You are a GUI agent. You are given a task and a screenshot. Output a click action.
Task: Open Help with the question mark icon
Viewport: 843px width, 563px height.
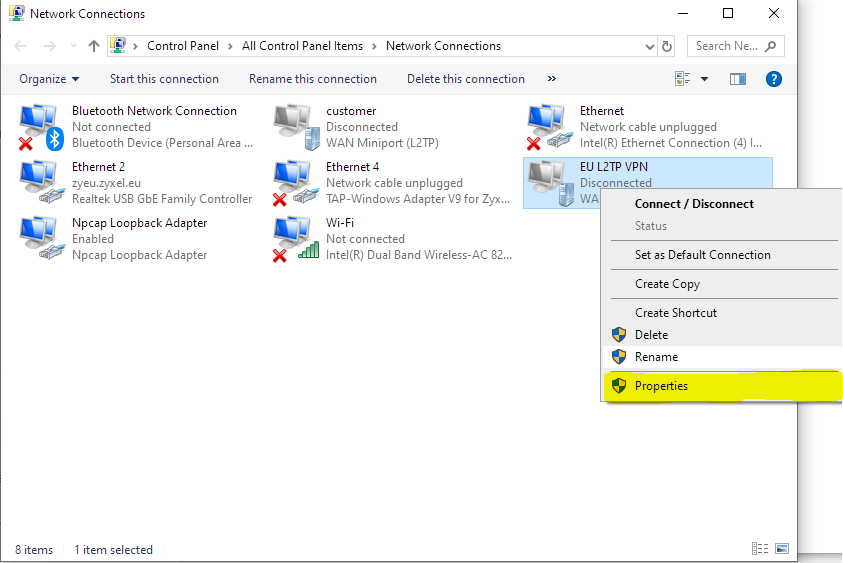pyautogui.click(x=773, y=79)
